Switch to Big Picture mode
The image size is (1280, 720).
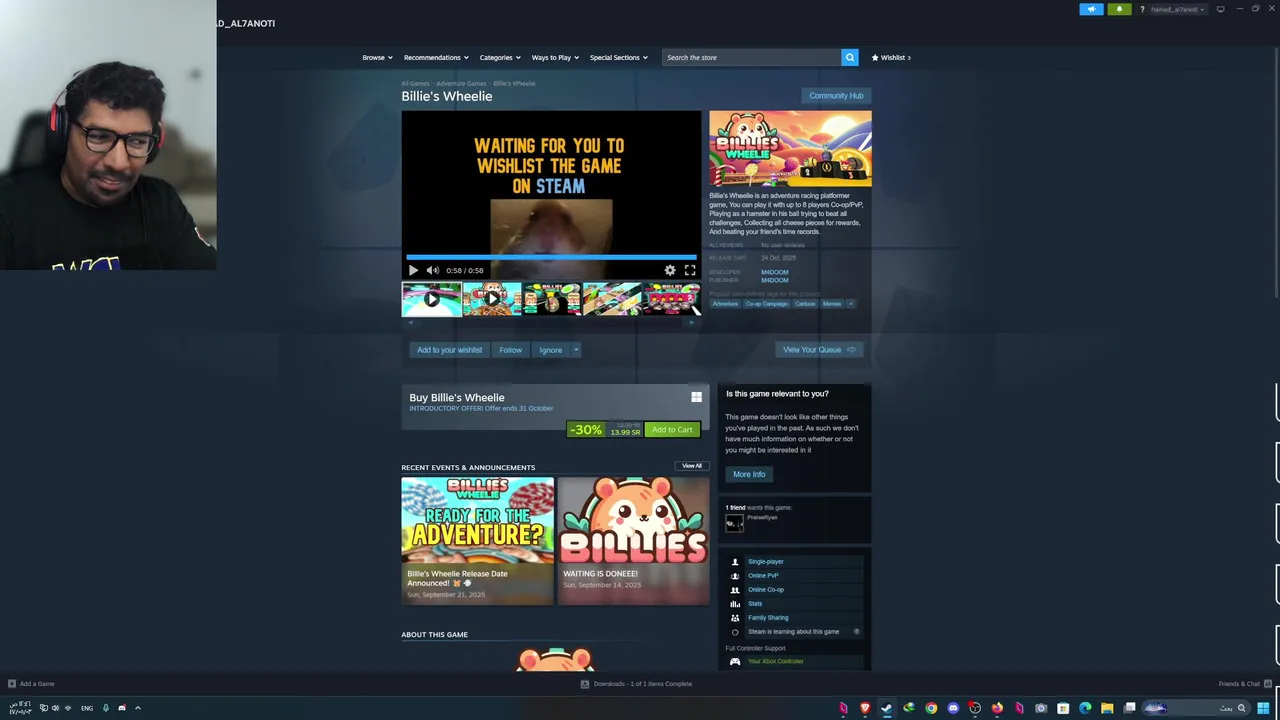pyautogui.click(x=1220, y=9)
